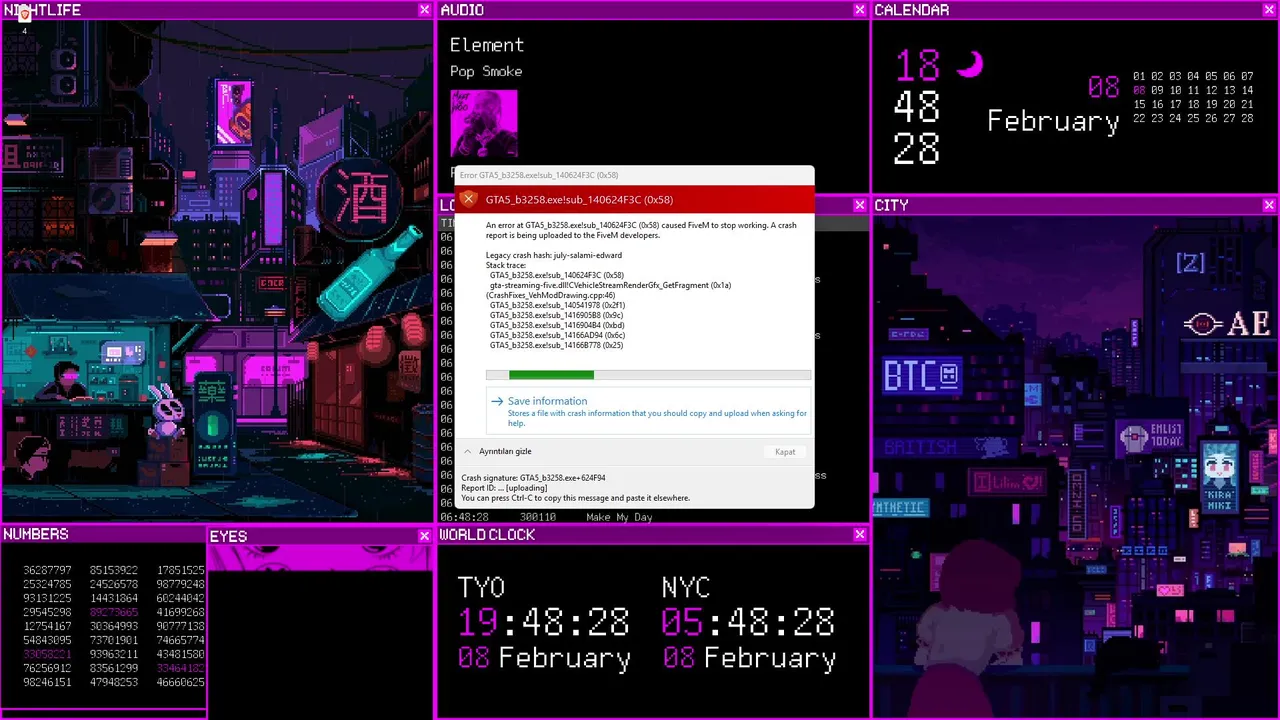Click the WORLD CLOCK panel title
Image resolution: width=1280 pixels, height=720 pixels.
pos(488,535)
